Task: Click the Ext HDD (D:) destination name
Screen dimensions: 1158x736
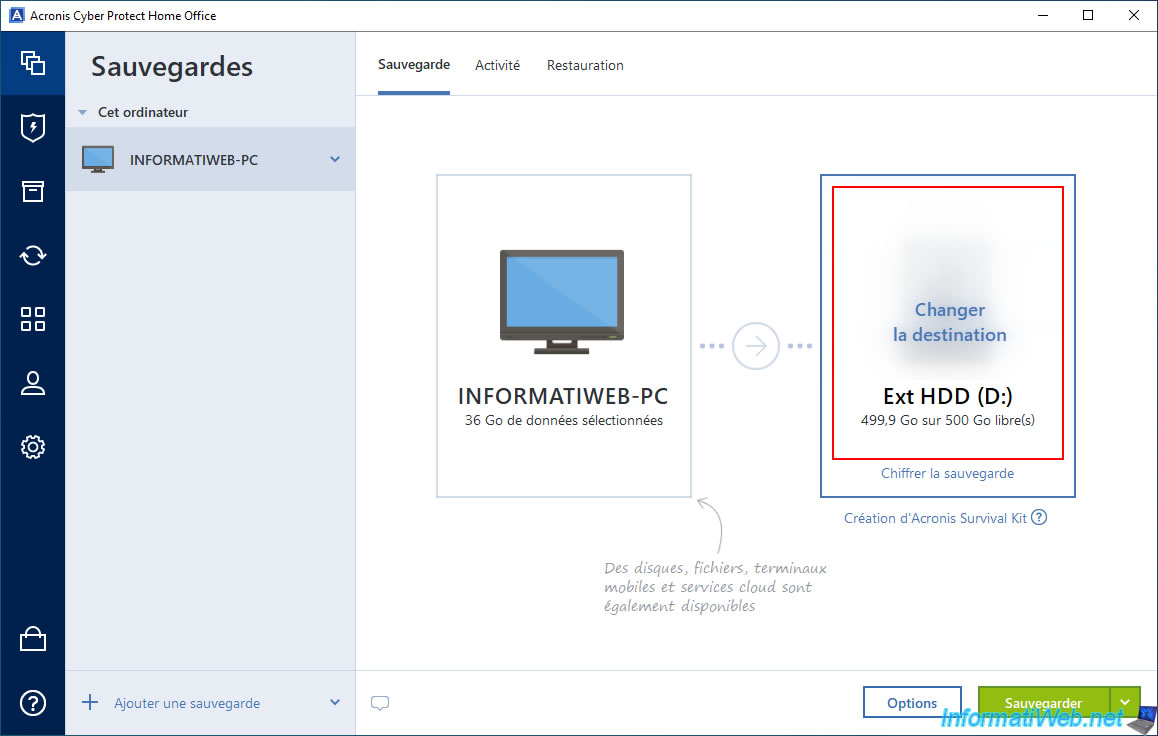Action: (x=948, y=396)
